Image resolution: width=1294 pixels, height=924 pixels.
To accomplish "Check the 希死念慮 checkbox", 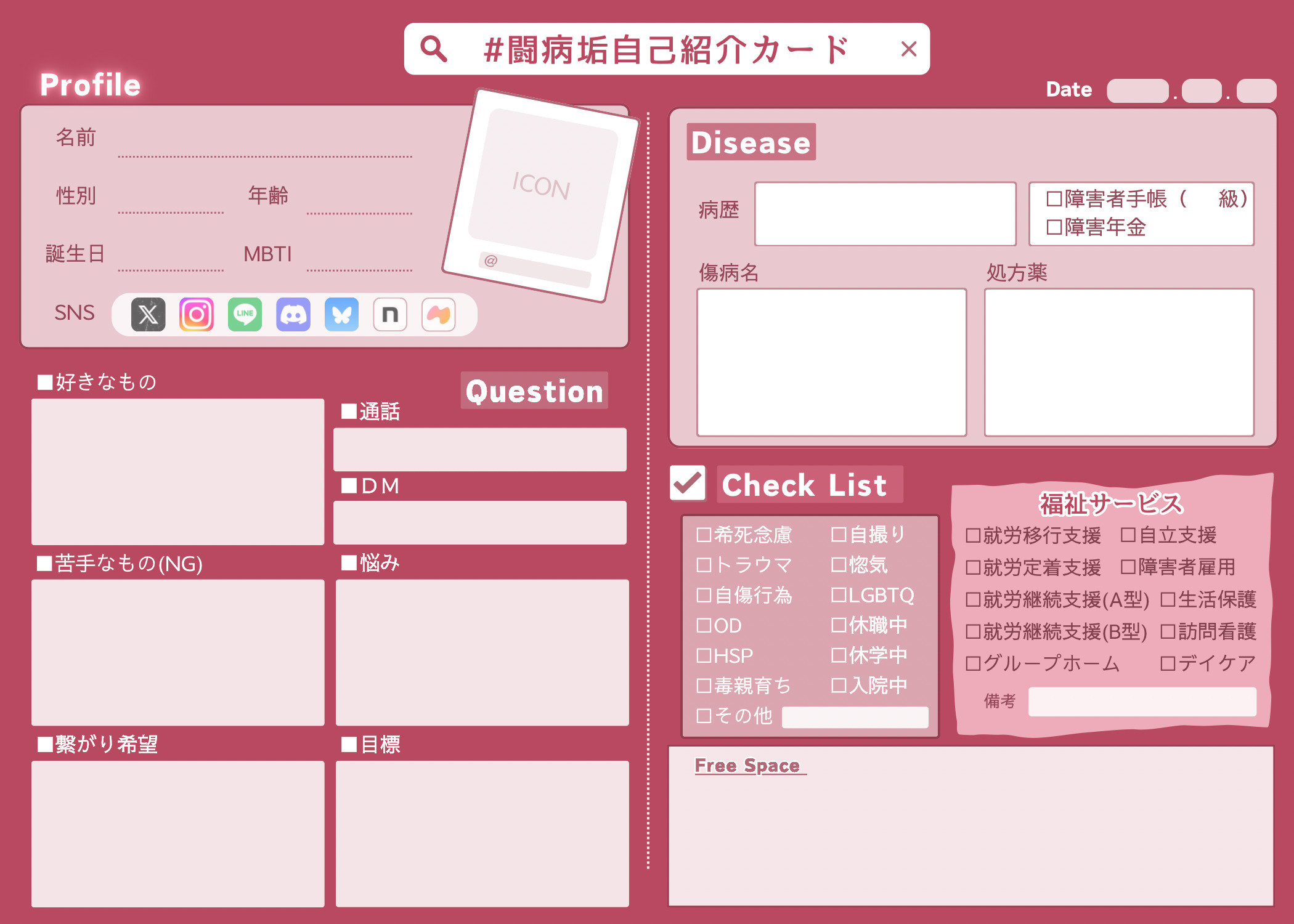I will click(704, 535).
